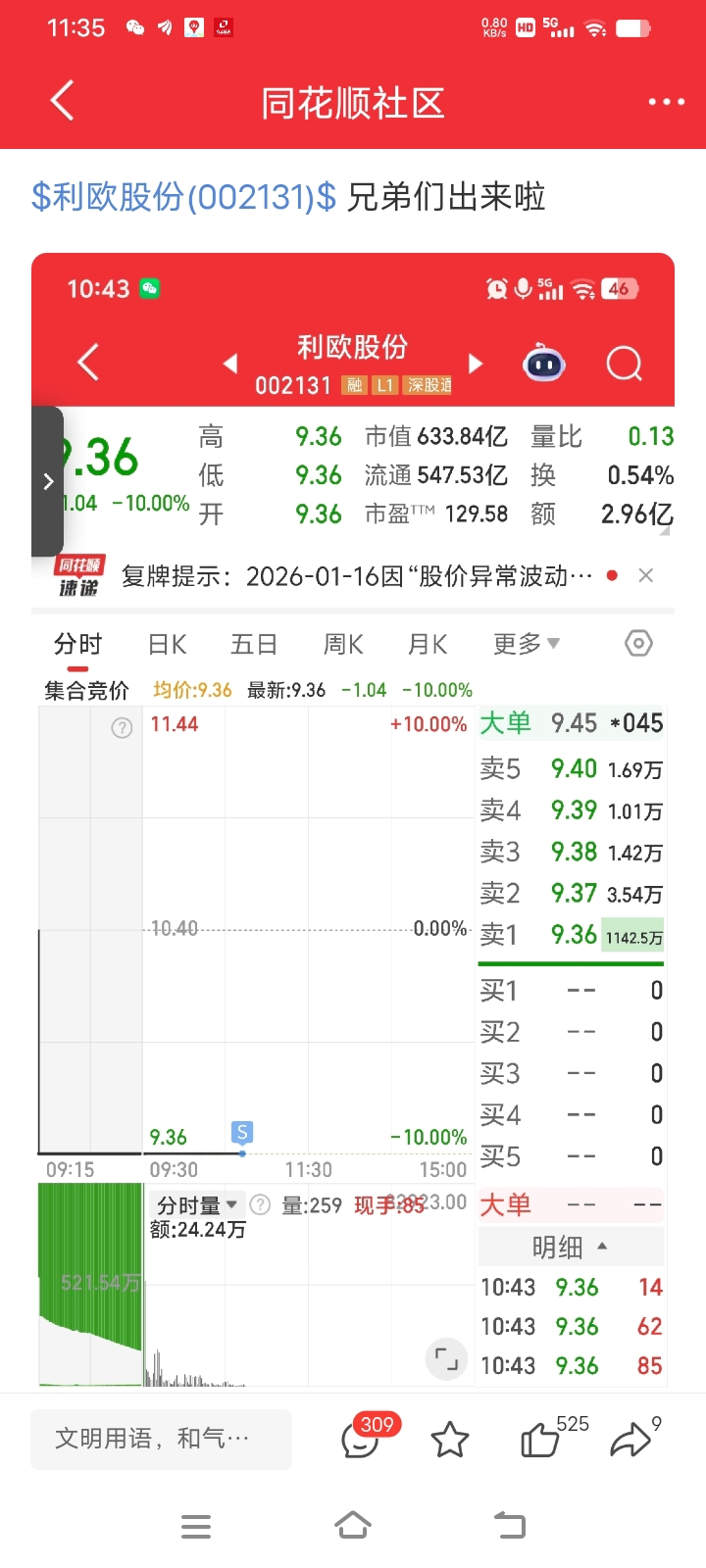706x1568 pixels.
Task: Tap the 同花顺速递 logo
Action: point(79,576)
